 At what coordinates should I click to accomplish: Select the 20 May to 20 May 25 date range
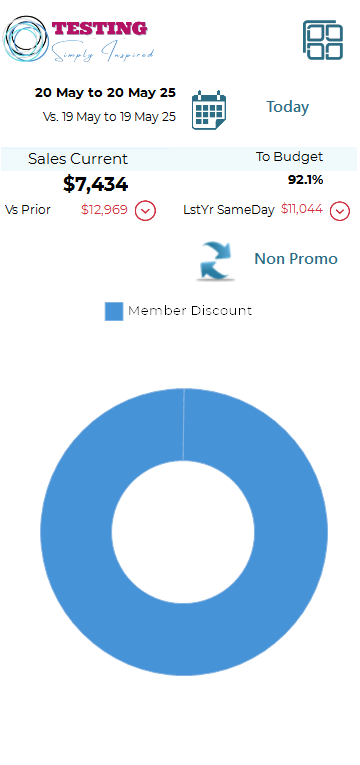[105, 93]
